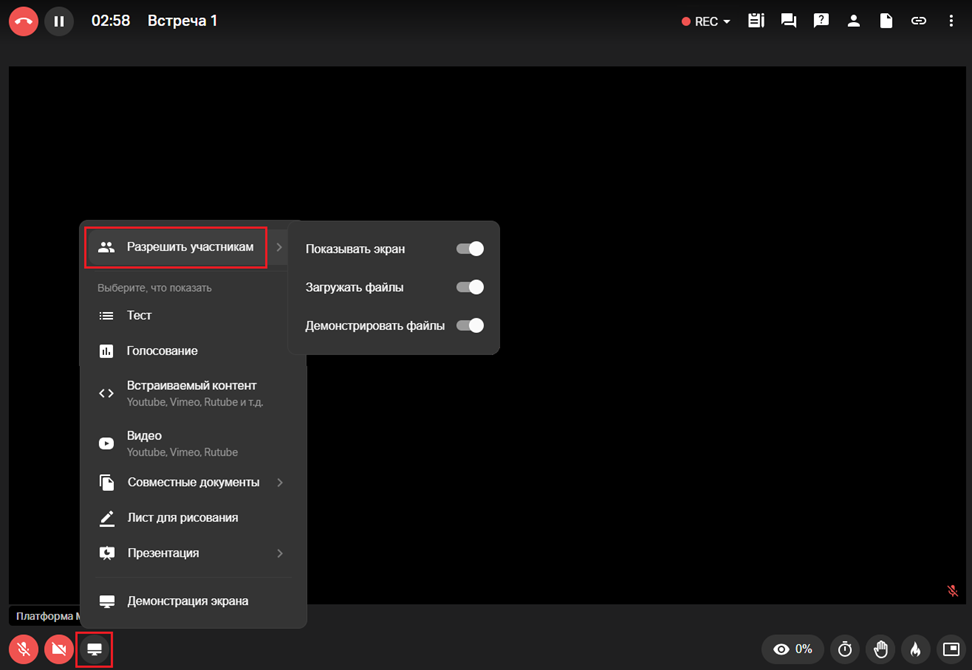This screenshot has width=972, height=670.
Task: Expand the Презентация chevron arrow
Action: [280, 553]
